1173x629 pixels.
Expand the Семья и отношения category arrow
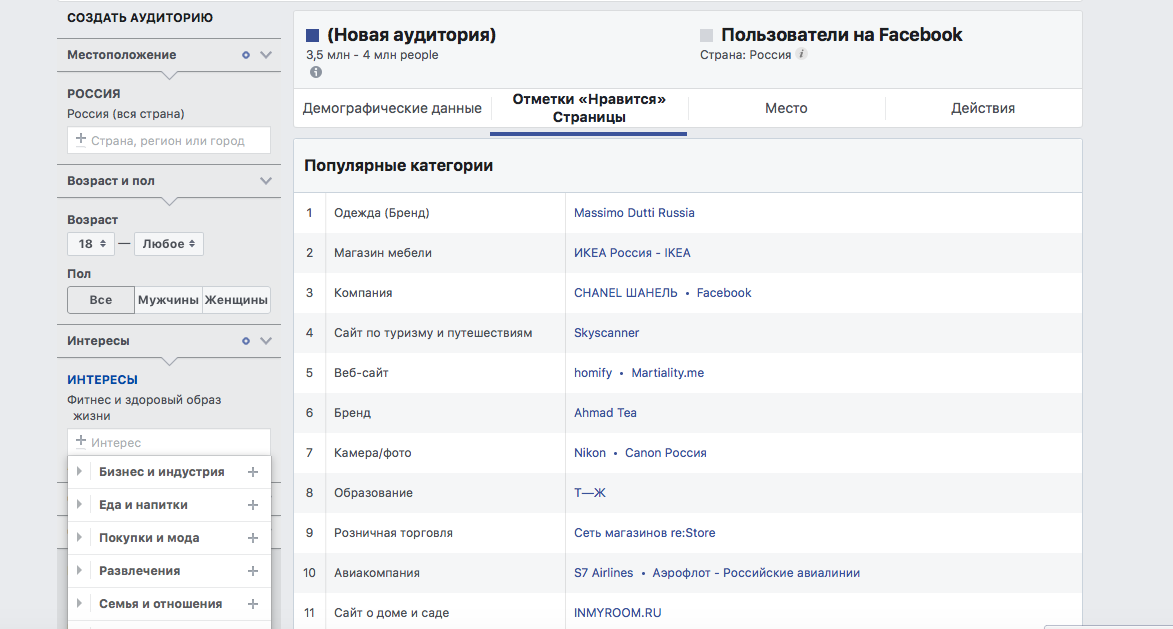(x=79, y=603)
